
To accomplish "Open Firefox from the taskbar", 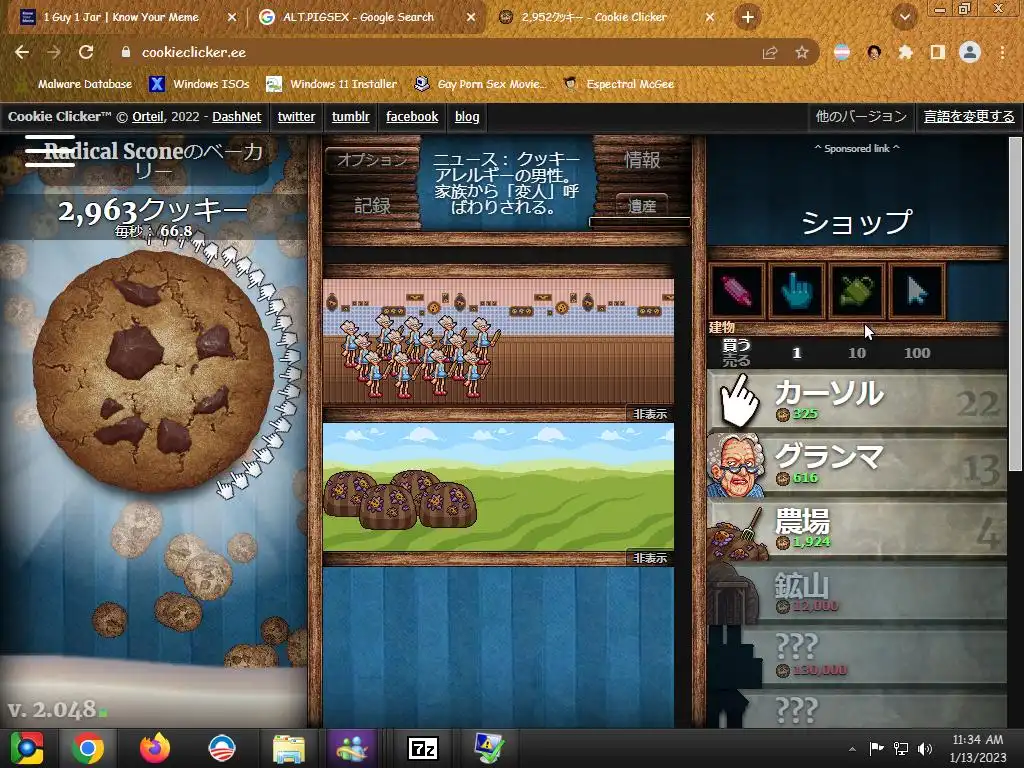I will pyautogui.click(x=155, y=748).
